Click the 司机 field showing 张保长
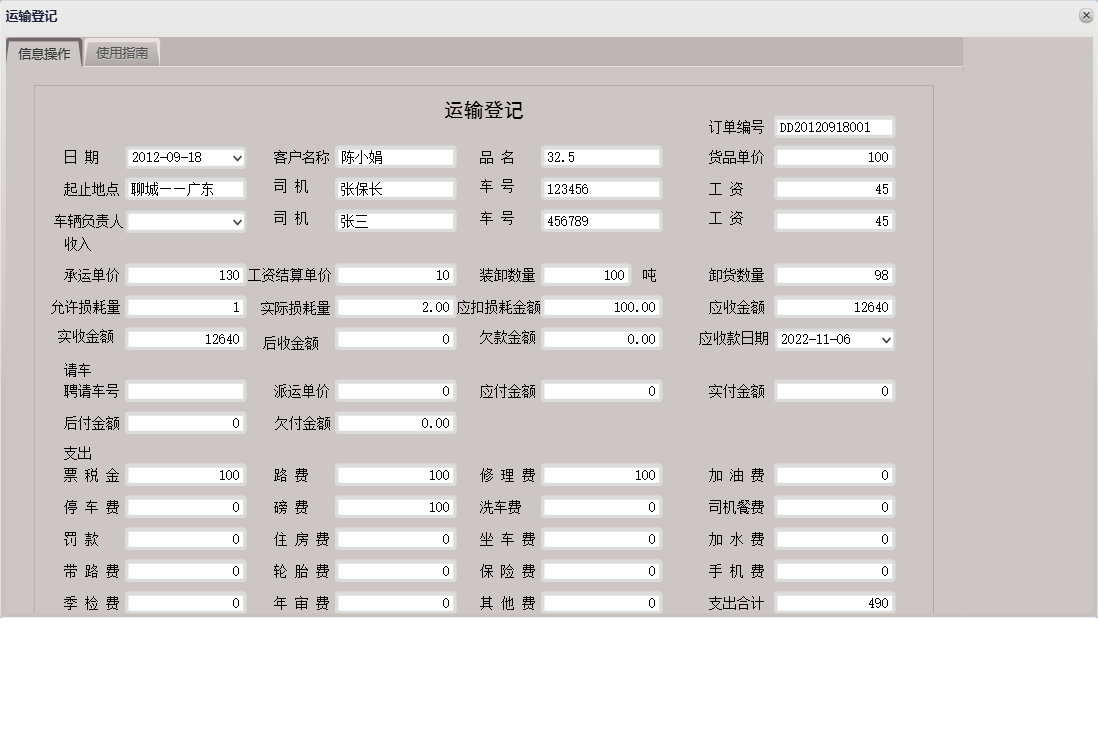The height and width of the screenshot is (752, 1098). [x=394, y=188]
